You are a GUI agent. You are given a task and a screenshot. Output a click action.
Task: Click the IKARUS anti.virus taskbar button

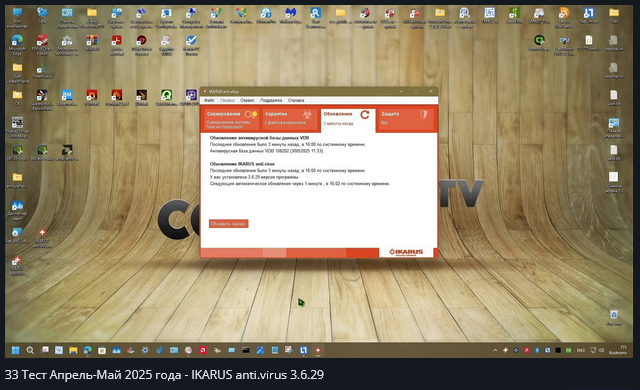(x=318, y=350)
